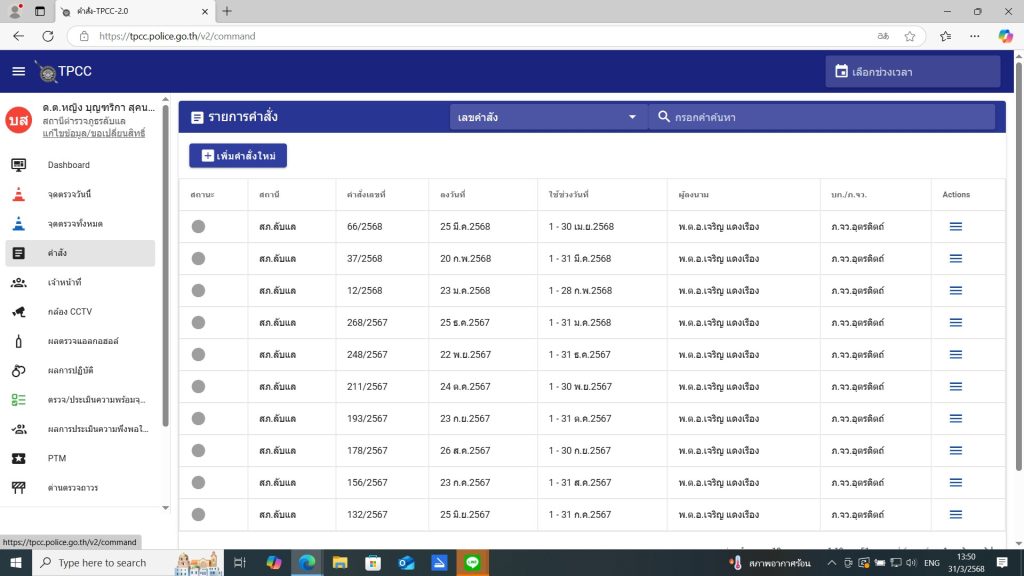The height and width of the screenshot is (576, 1024).
Task: Open the PTM icon in sidebar
Action: [18, 458]
